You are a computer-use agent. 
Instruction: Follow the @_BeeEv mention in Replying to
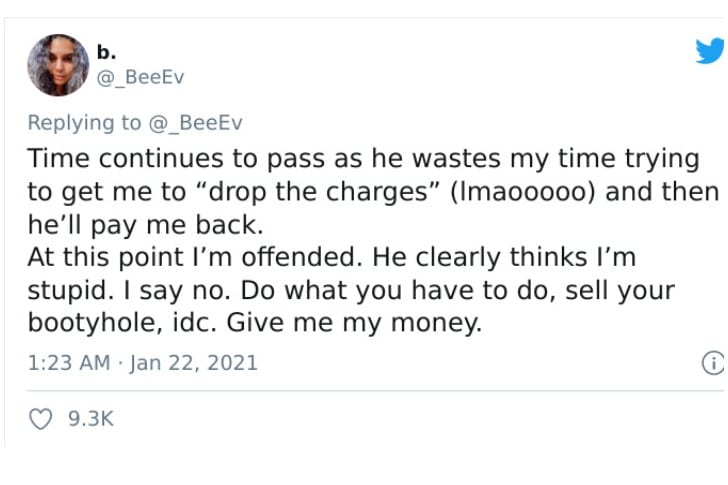point(195,123)
